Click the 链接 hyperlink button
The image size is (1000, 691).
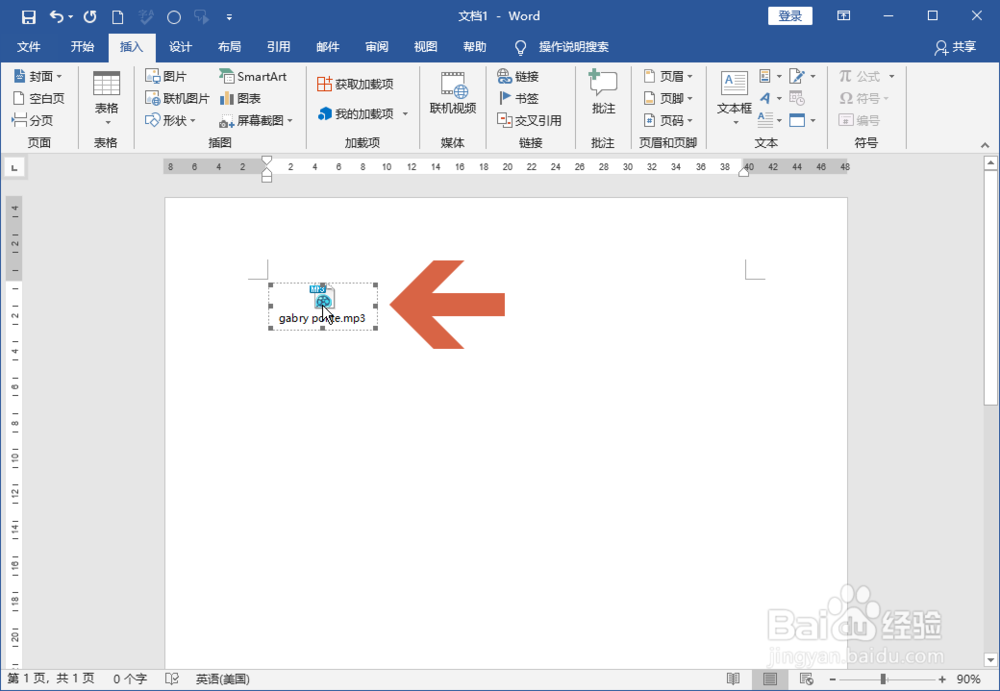click(x=518, y=76)
